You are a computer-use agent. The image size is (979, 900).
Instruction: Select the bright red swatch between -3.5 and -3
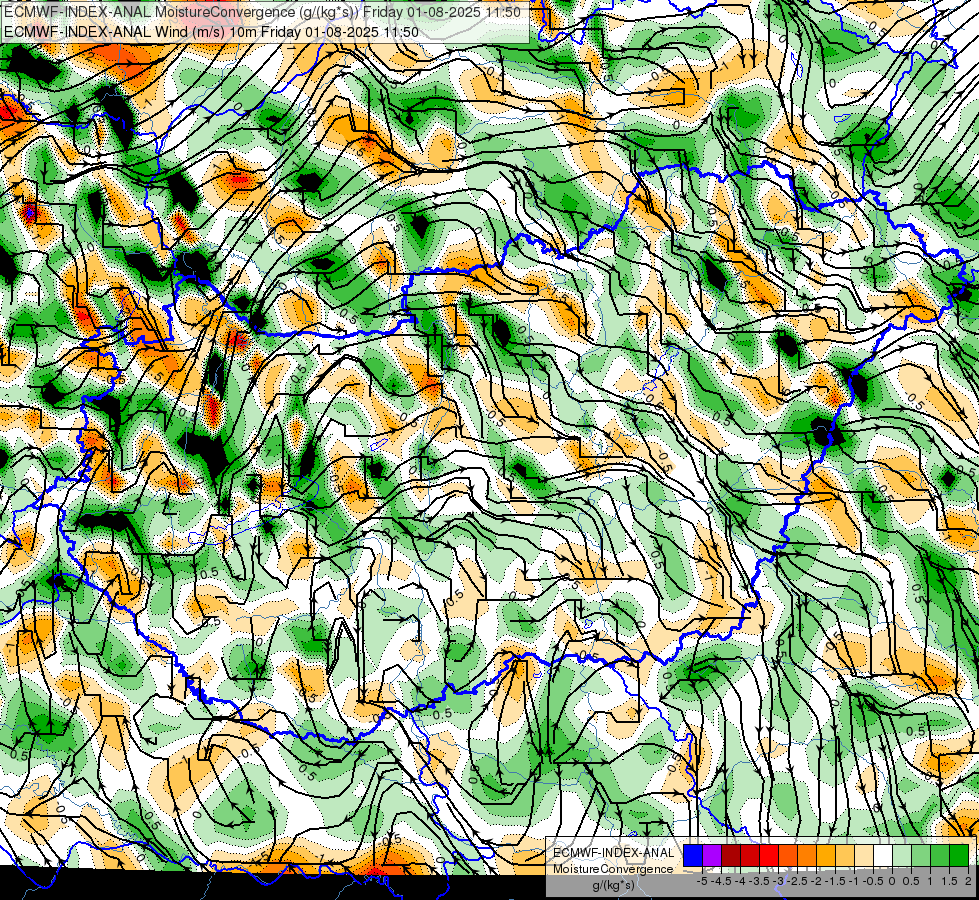pyautogui.click(x=769, y=855)
